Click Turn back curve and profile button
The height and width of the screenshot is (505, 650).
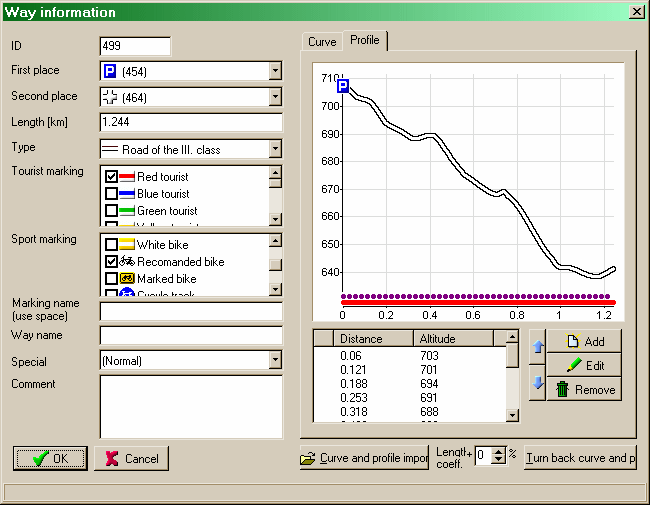click(x=581, y=458)
